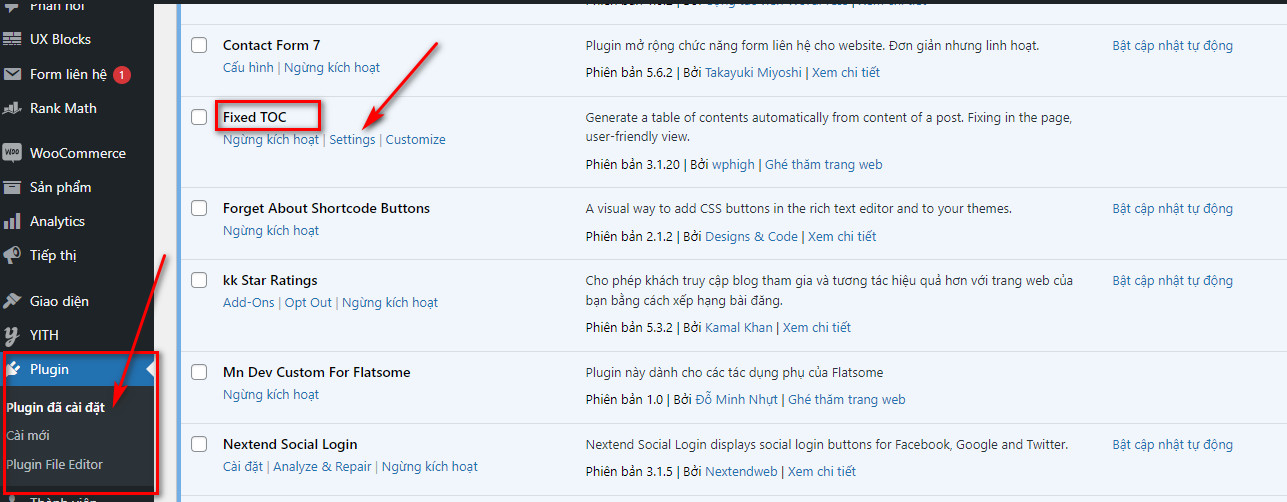Image resolution: width=1287 pixels, height=502 pixels.
Task: Tick the Mn Dev Custom For Flatsome checkbox
Action: [199, 372]
